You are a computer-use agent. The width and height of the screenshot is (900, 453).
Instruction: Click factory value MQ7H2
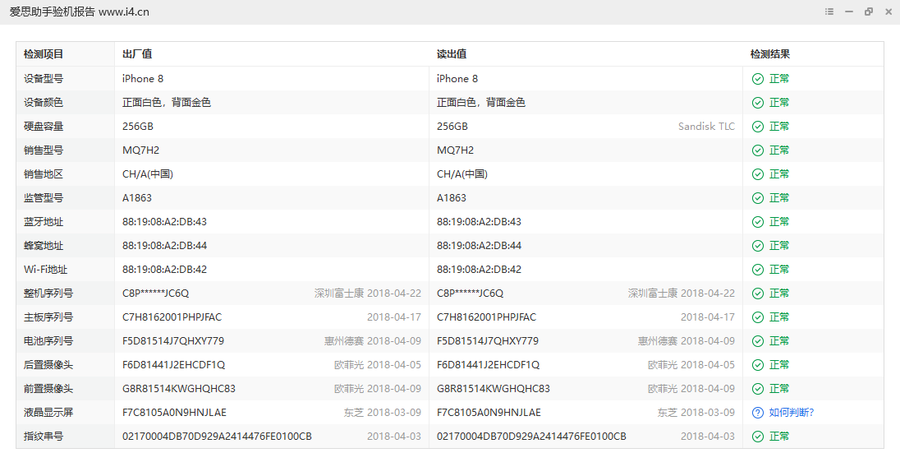tap(141, 150)
